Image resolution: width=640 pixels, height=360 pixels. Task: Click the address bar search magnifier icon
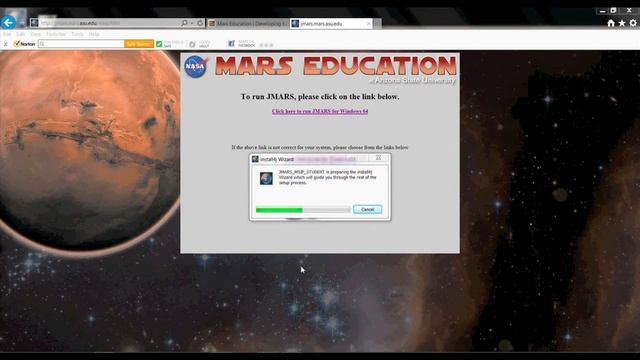click(184, 23)
